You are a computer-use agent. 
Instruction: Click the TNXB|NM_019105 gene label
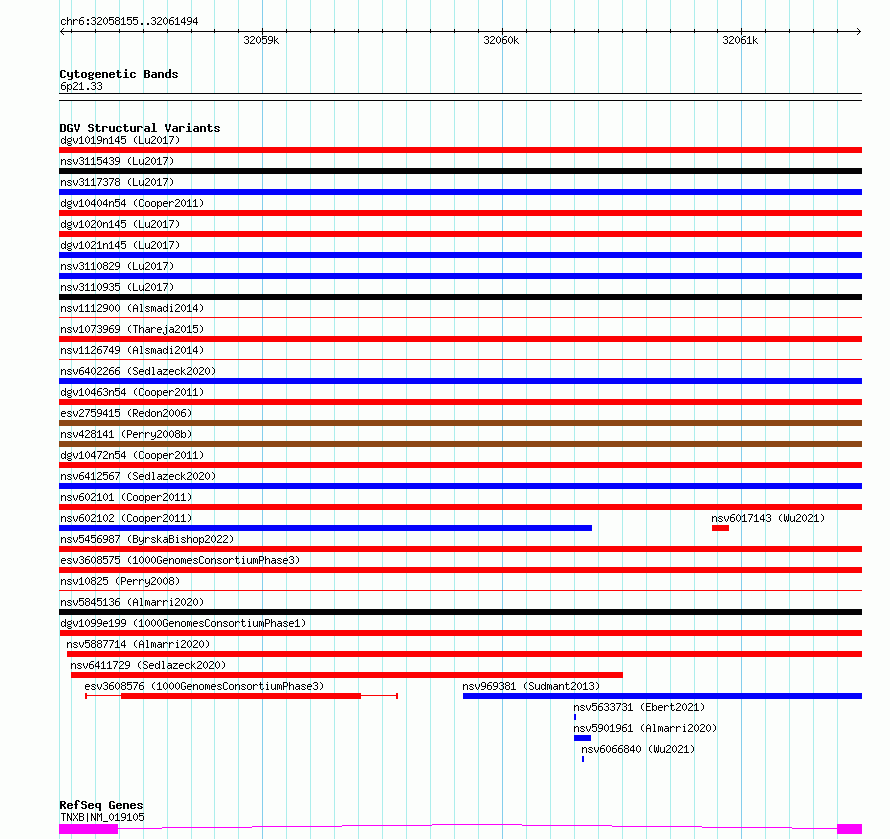coord(102,817)
